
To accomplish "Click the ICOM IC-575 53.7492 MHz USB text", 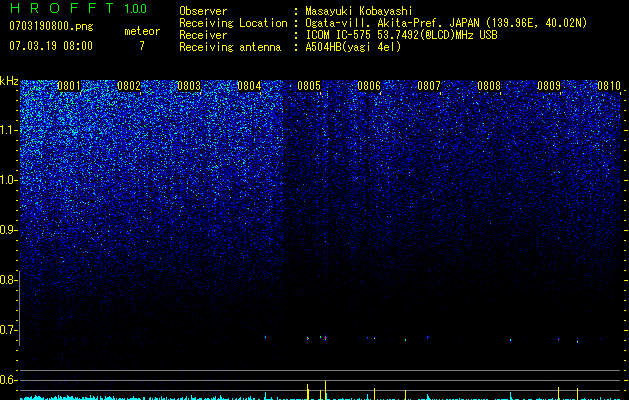I will tap(401, 35).
